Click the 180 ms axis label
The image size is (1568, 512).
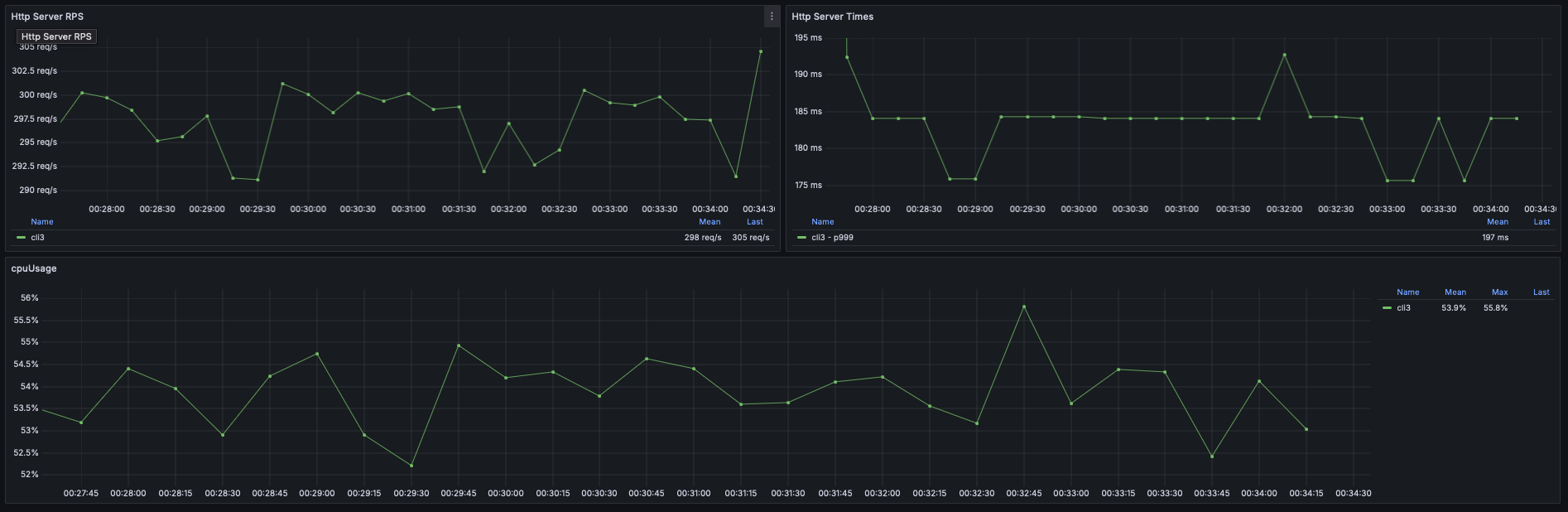[x=808, y=148]
